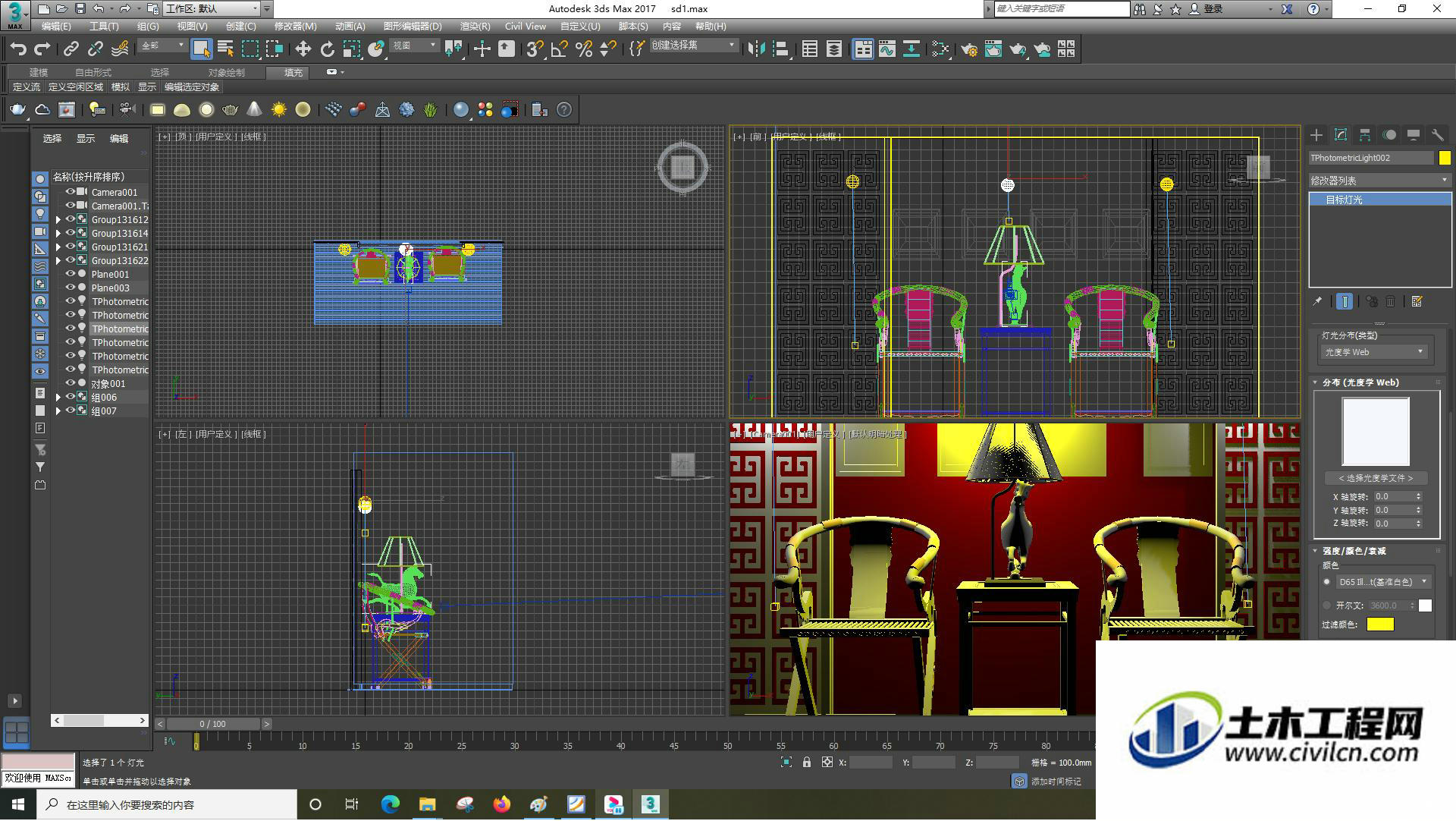The image size is (1456, 821).
Task: Click 选择光度学文件 button
Action: 1376,478
